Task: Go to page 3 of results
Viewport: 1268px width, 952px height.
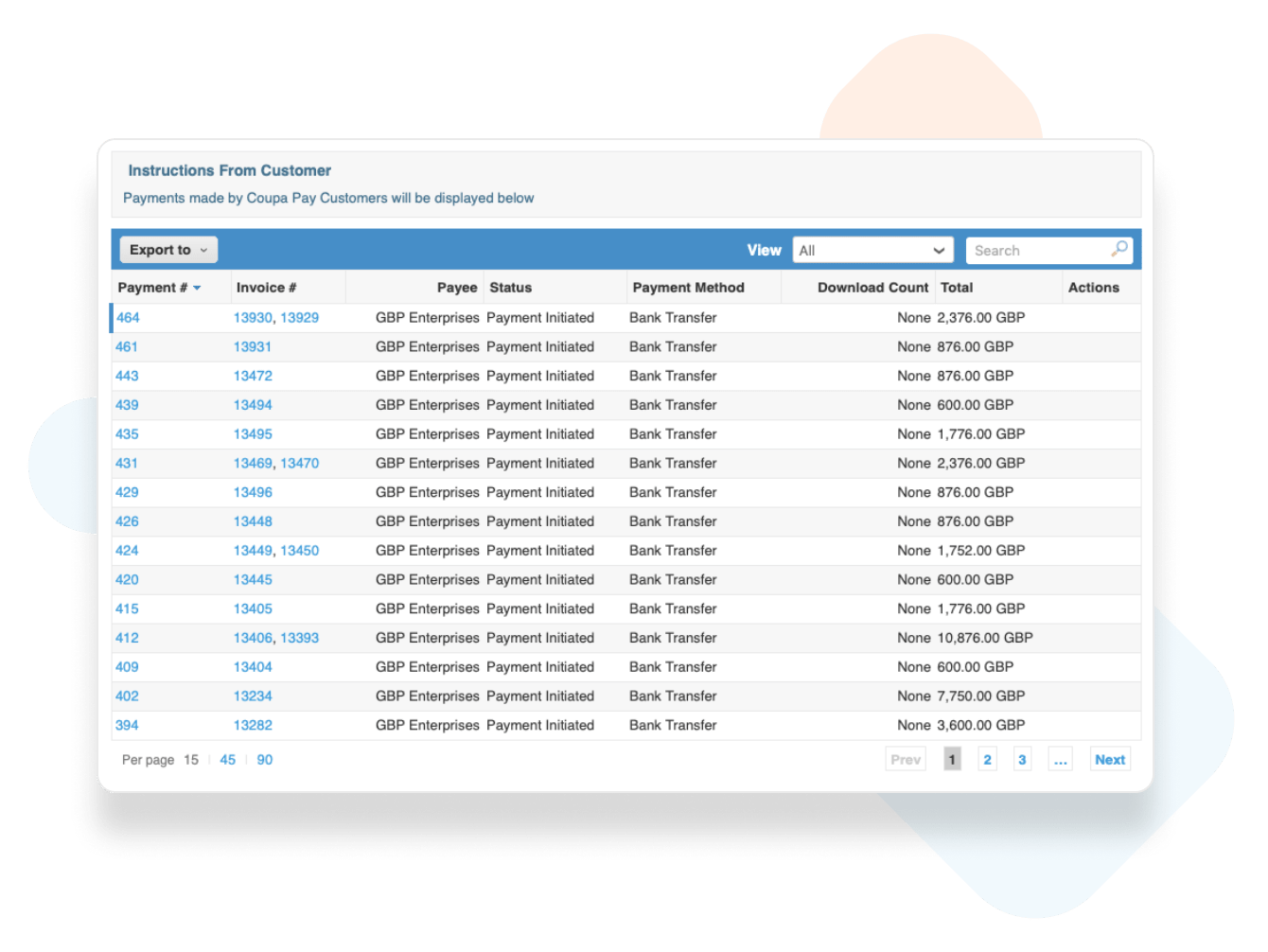Action: [x=1022, y=760]
